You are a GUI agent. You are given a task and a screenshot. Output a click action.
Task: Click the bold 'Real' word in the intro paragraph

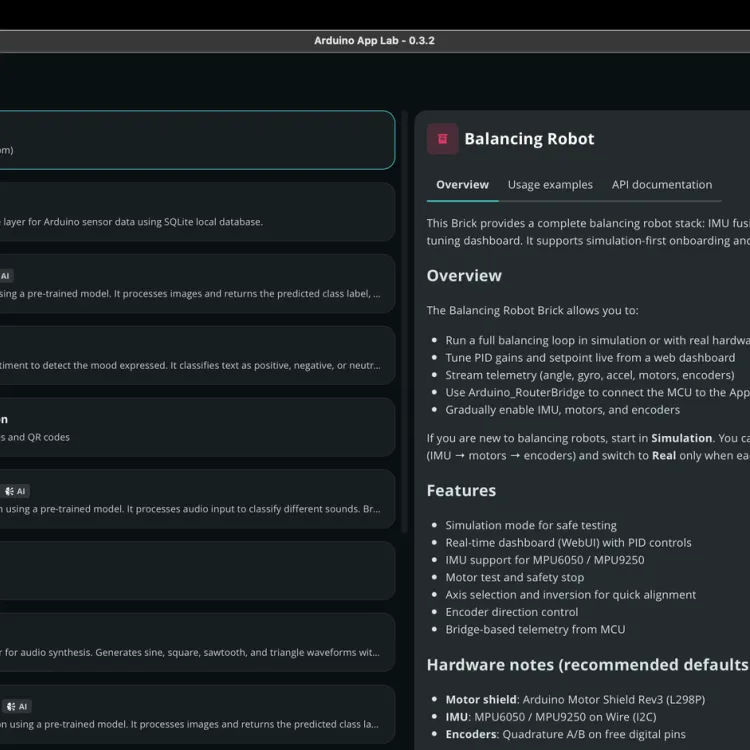664,455
